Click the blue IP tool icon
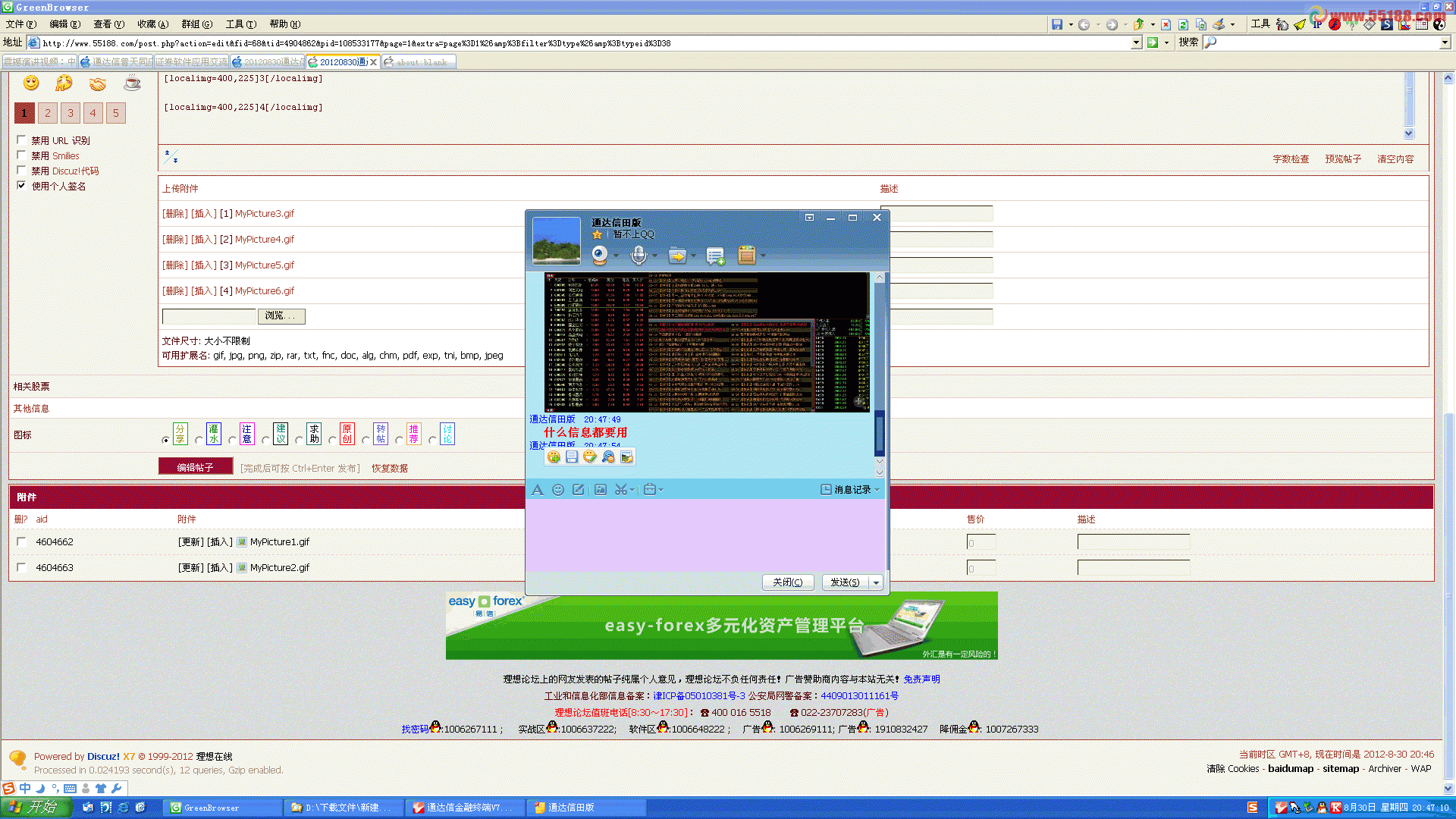1456x819 pixels. click(1317, 24)
